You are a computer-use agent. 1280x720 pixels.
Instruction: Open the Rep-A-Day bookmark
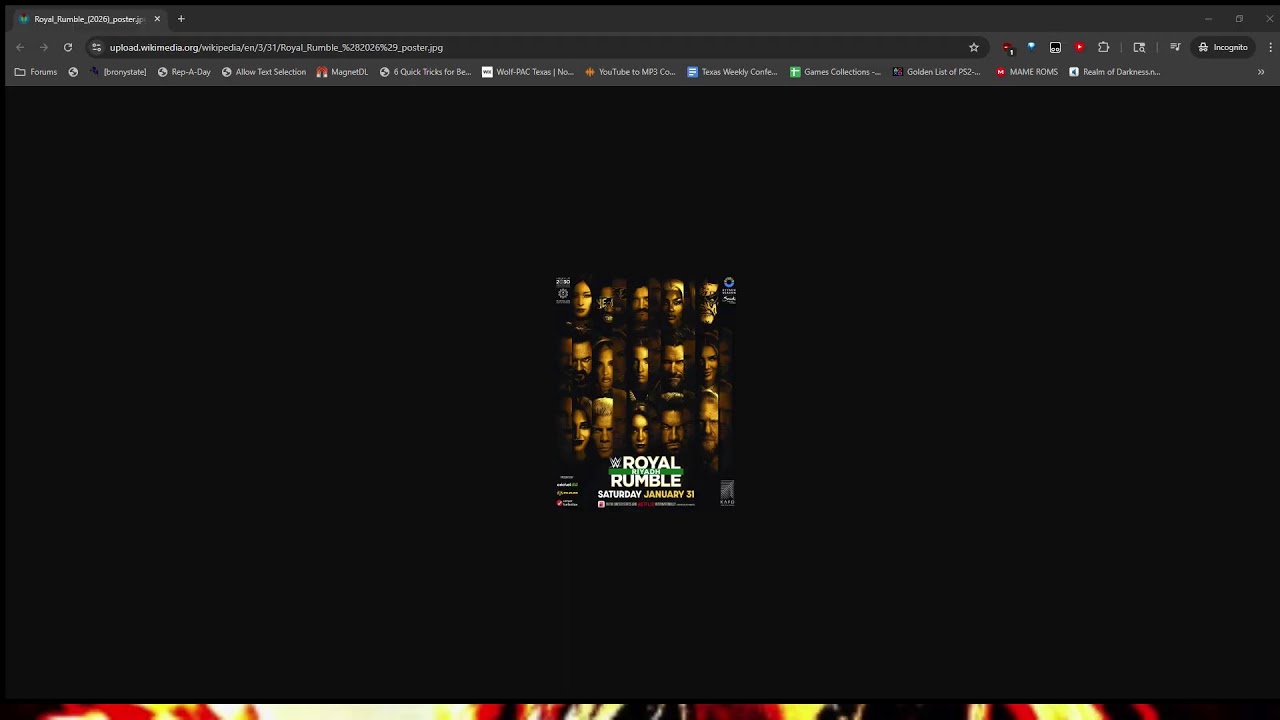pos(184,72)
